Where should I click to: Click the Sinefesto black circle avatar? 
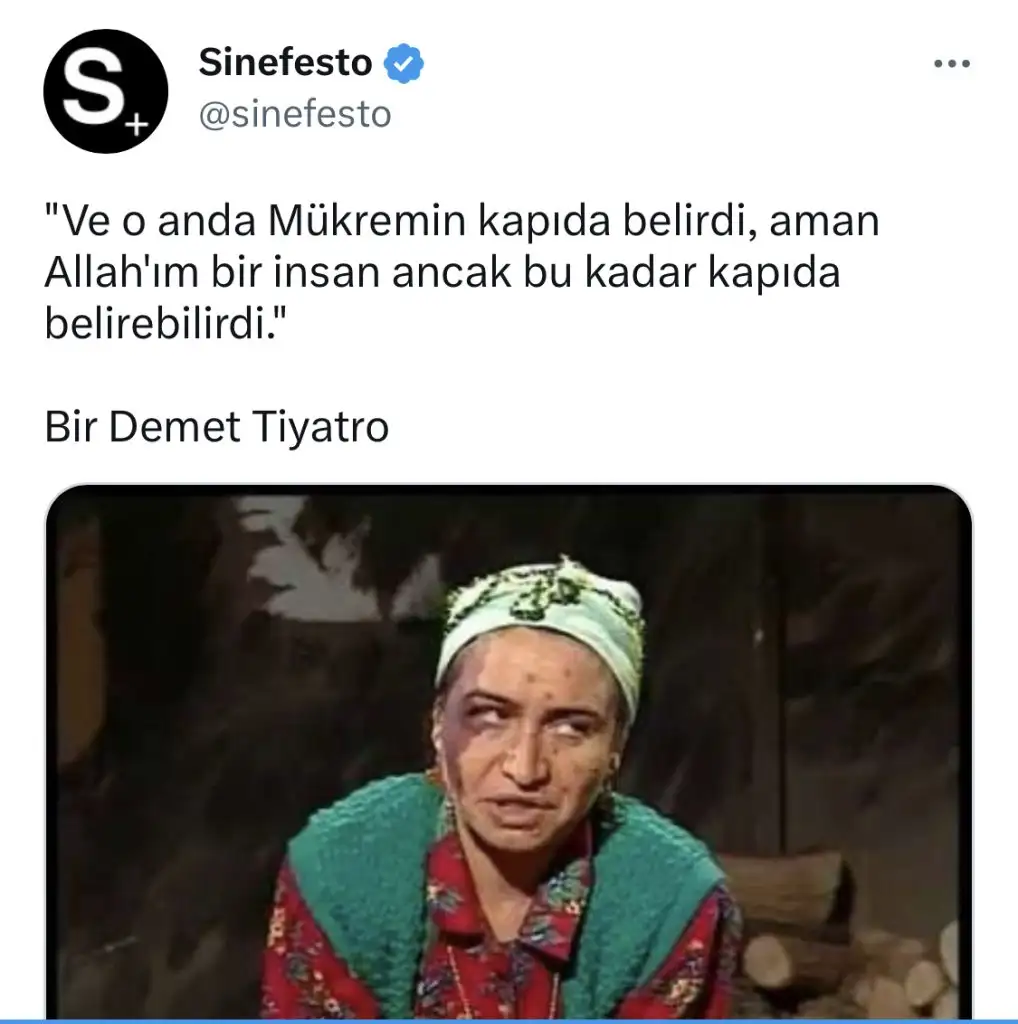point(106,91)
